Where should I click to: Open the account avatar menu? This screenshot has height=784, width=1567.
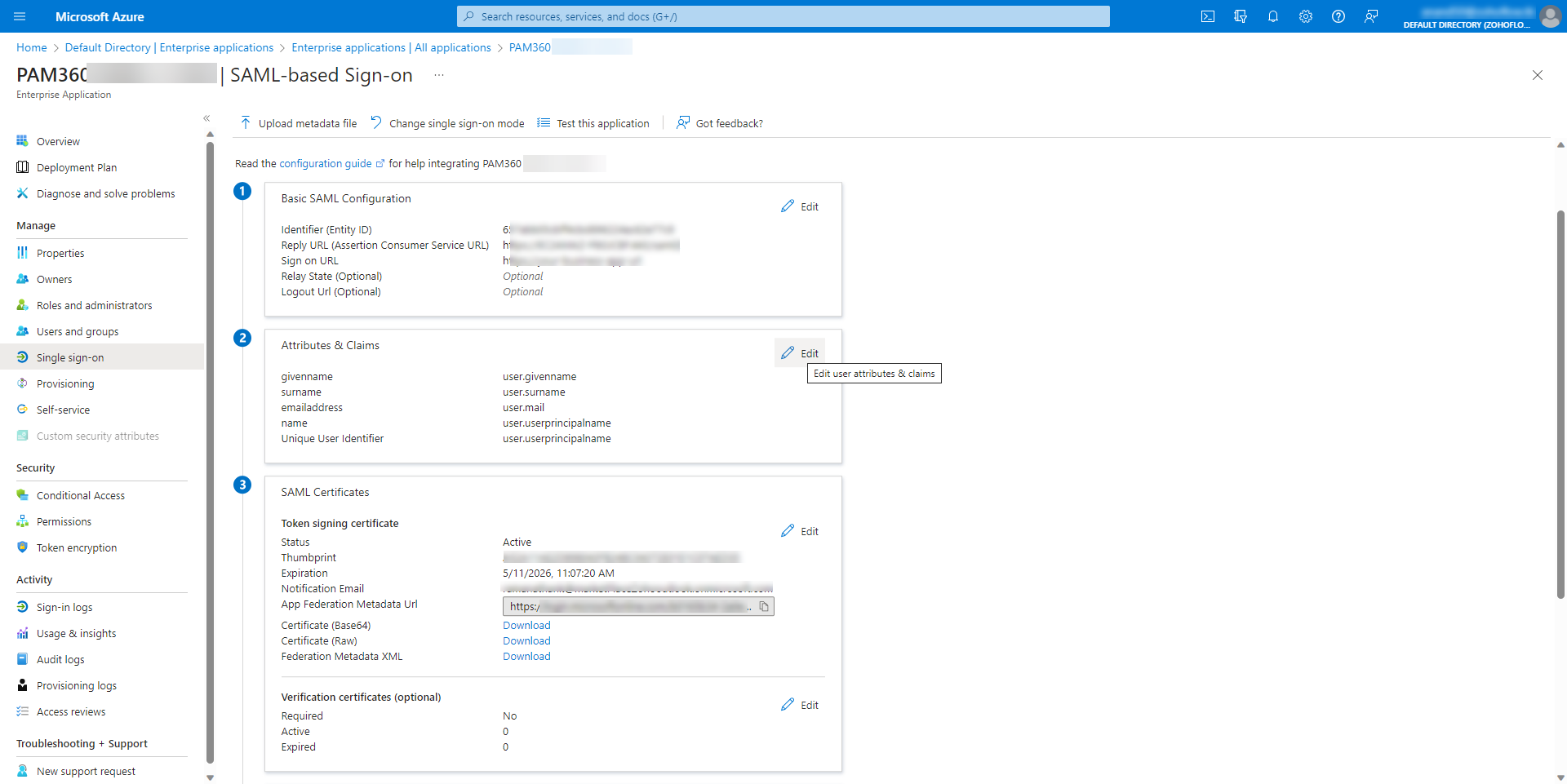pos(1550,16)
